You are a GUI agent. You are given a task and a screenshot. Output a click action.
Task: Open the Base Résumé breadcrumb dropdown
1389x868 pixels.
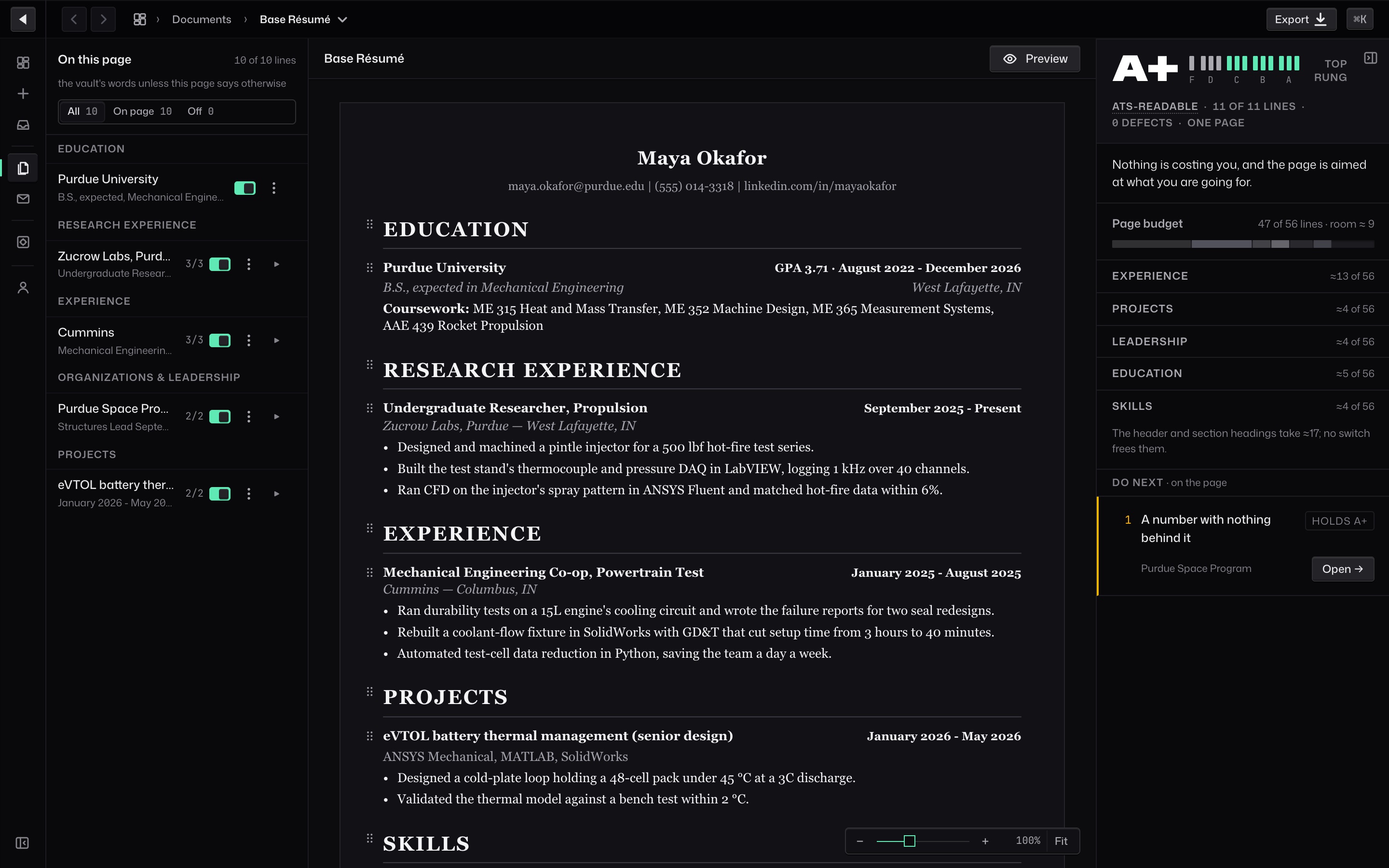[x=303, y=19]
